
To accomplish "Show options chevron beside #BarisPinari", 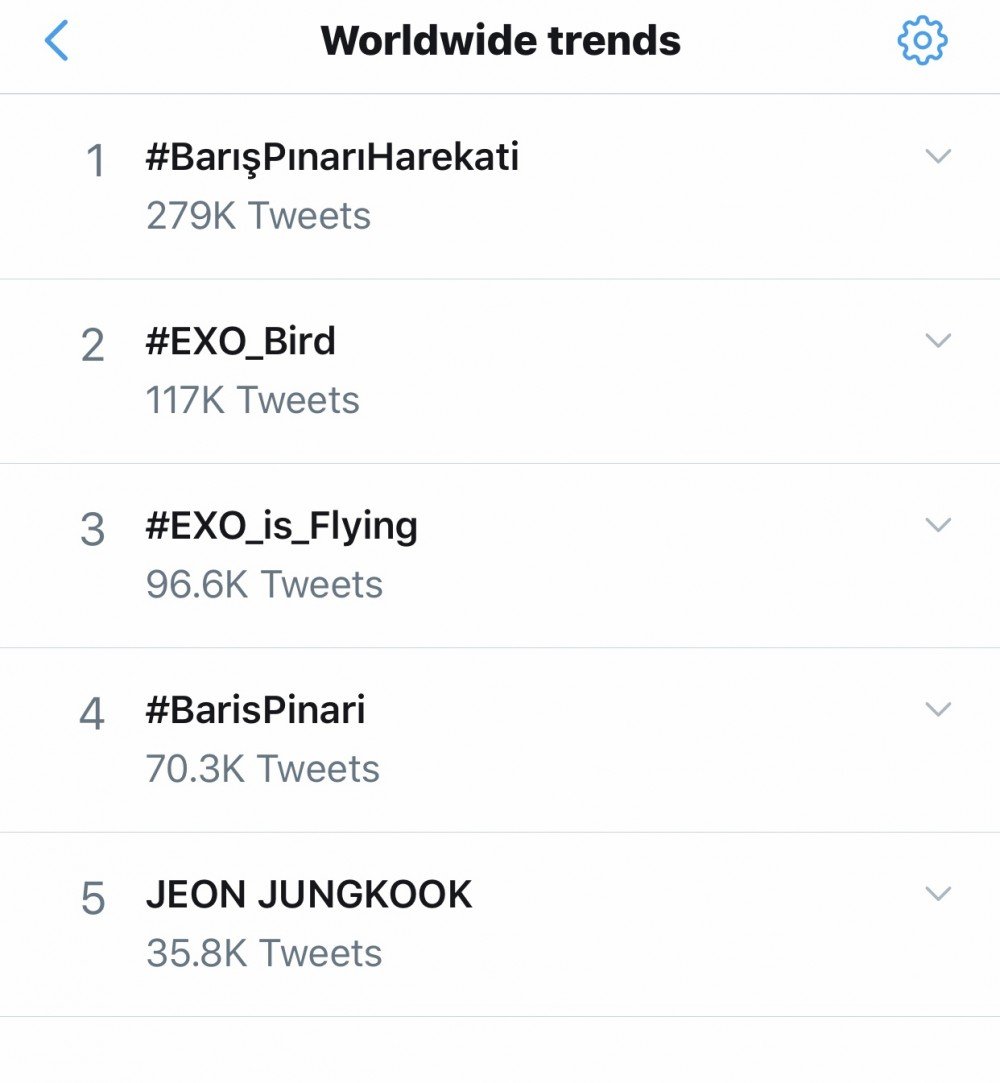I will 938,709.
